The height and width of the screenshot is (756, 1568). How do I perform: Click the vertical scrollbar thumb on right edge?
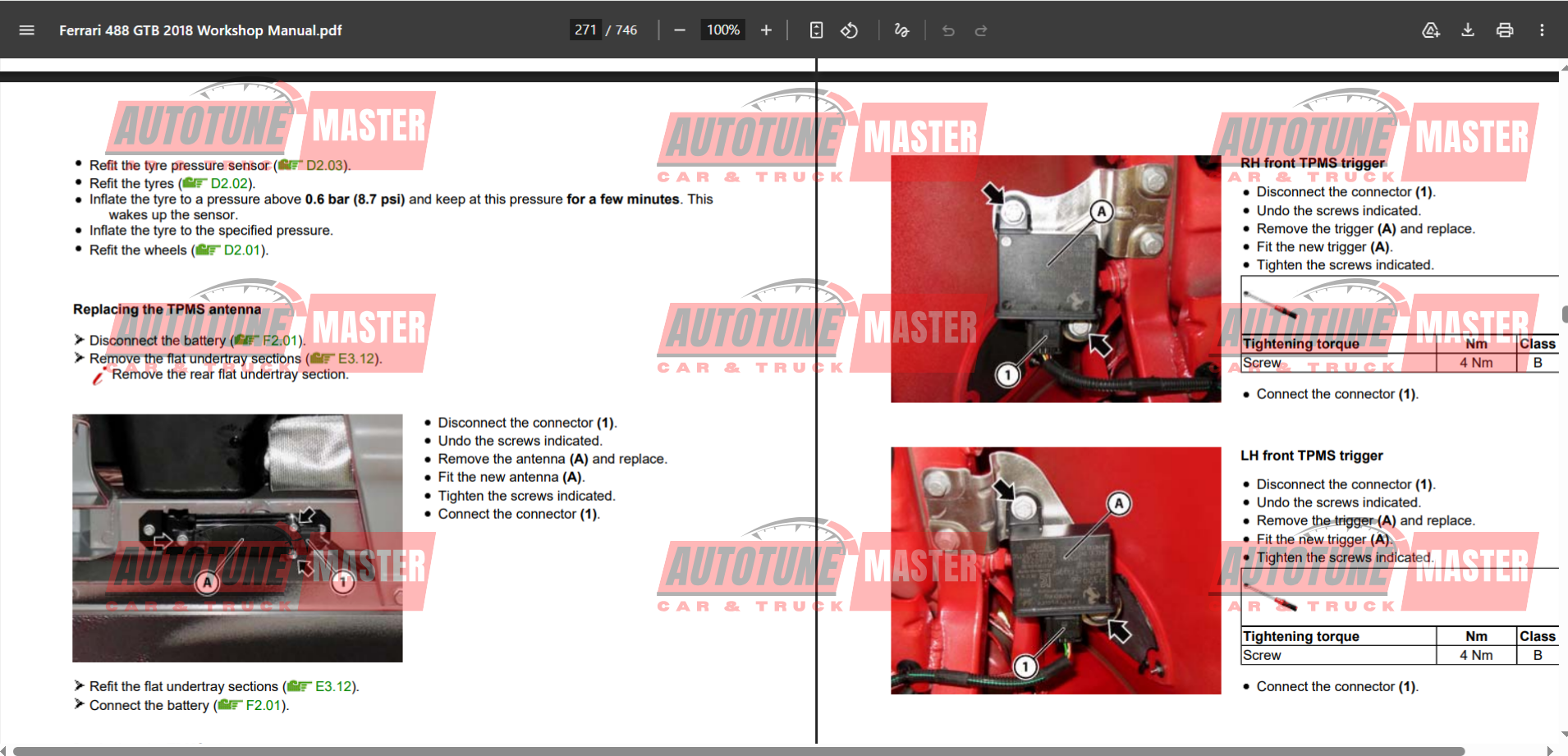click(1564, 314)
